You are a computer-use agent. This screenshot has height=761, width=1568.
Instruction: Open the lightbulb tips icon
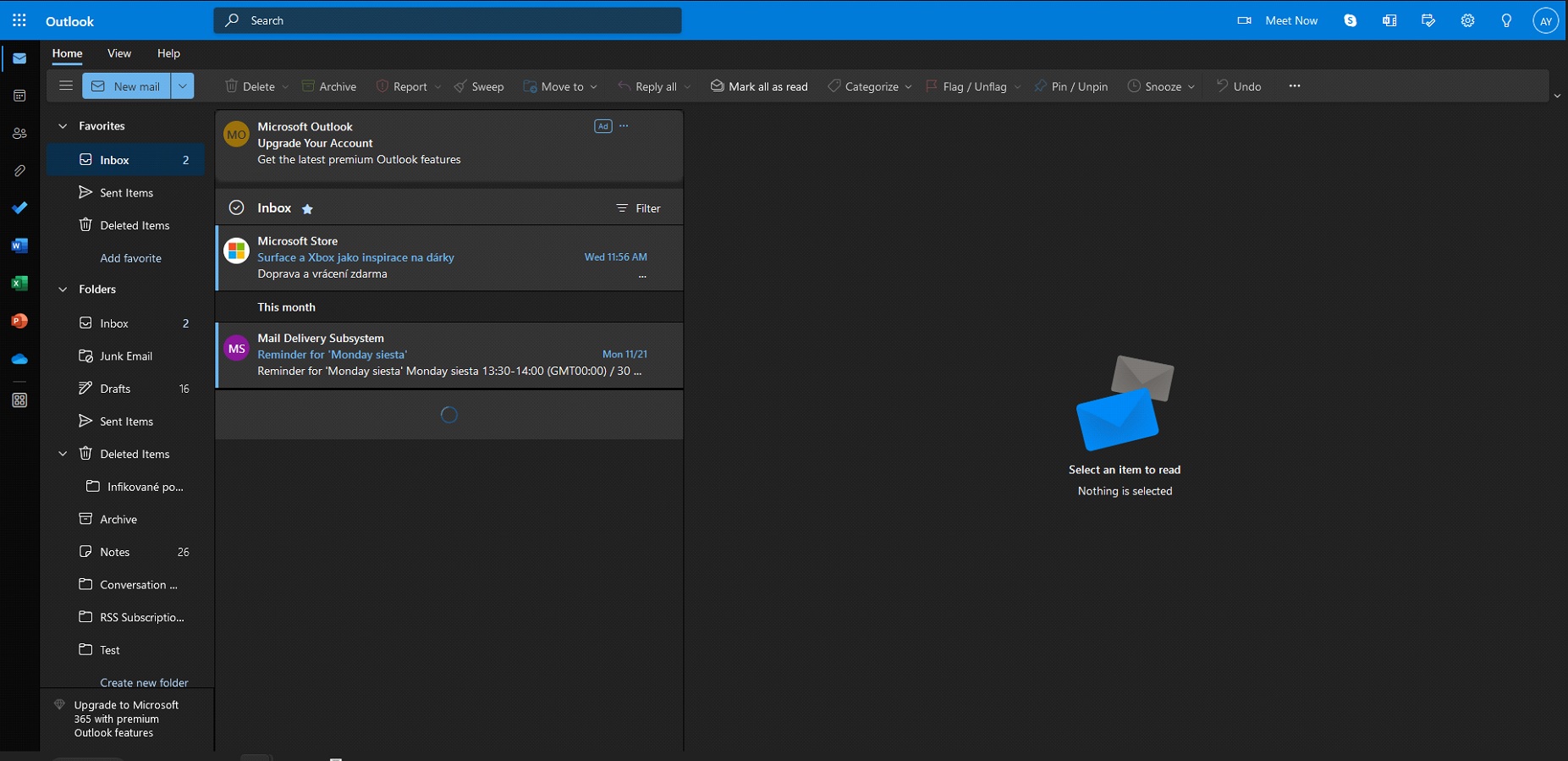[x=1506, y=20]
